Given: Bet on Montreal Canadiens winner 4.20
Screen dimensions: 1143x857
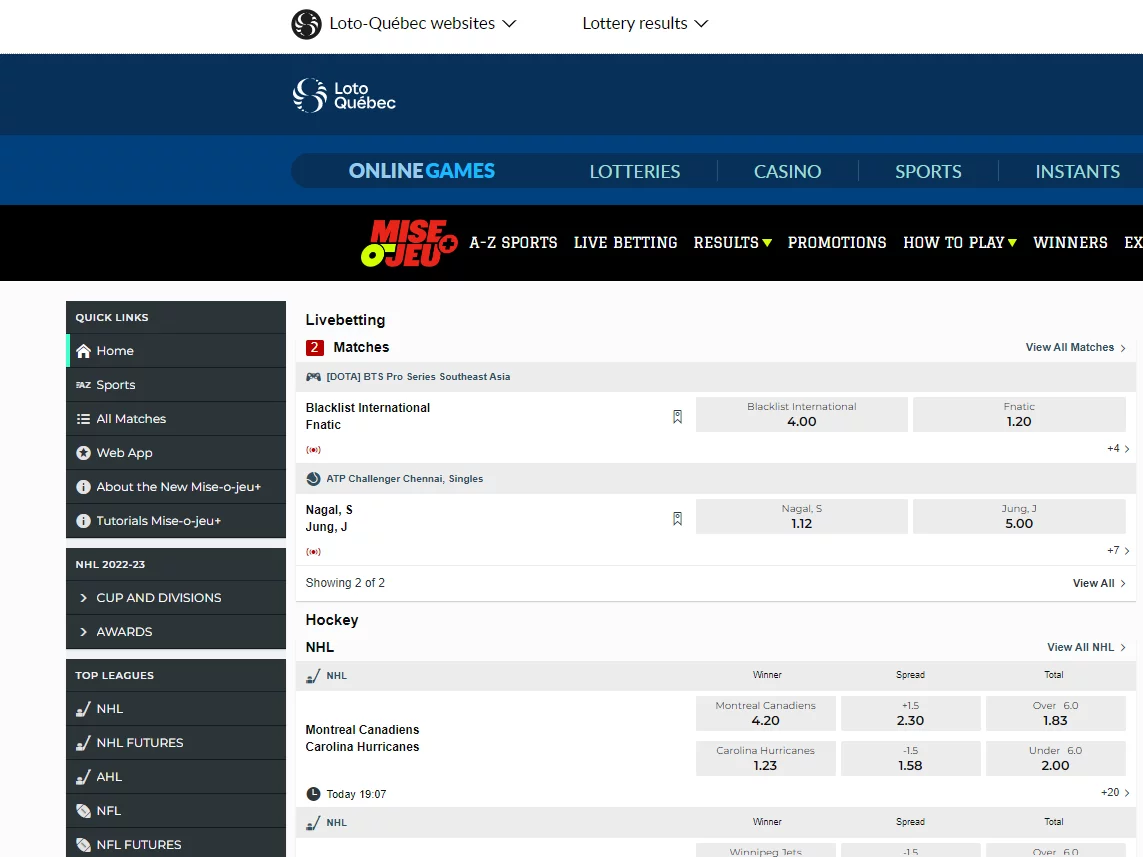Looking at the screenshot, I should [765, 713].
